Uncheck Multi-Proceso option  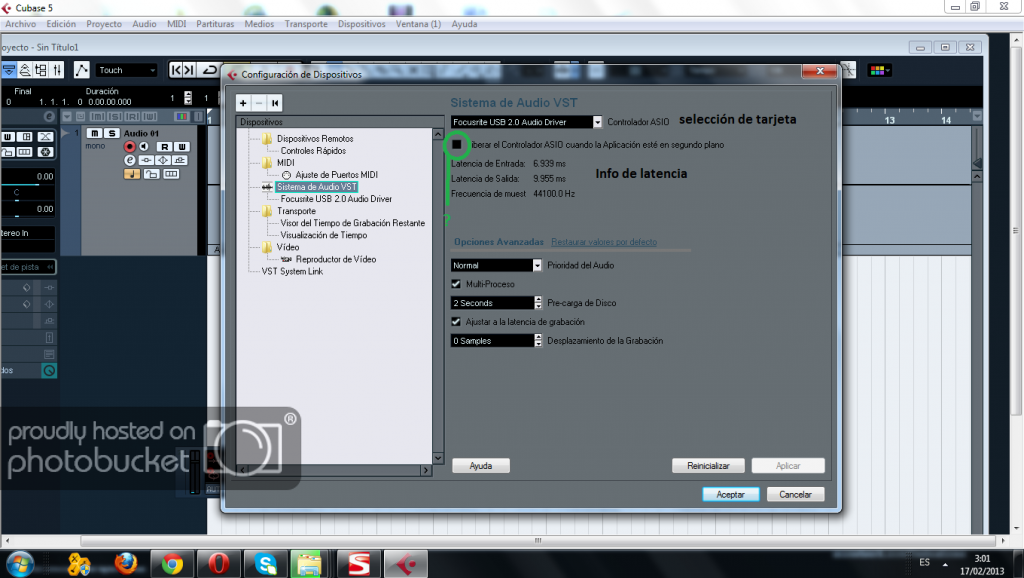pyautogui.click(x=456, y=284)
